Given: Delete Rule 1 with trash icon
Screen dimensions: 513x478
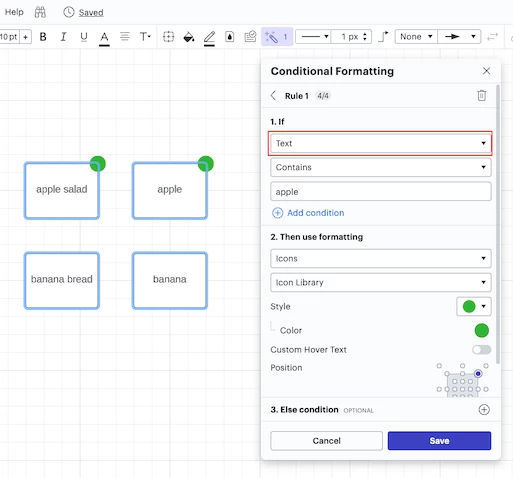Looking at the screenshot, I should (x=481, y=96).
